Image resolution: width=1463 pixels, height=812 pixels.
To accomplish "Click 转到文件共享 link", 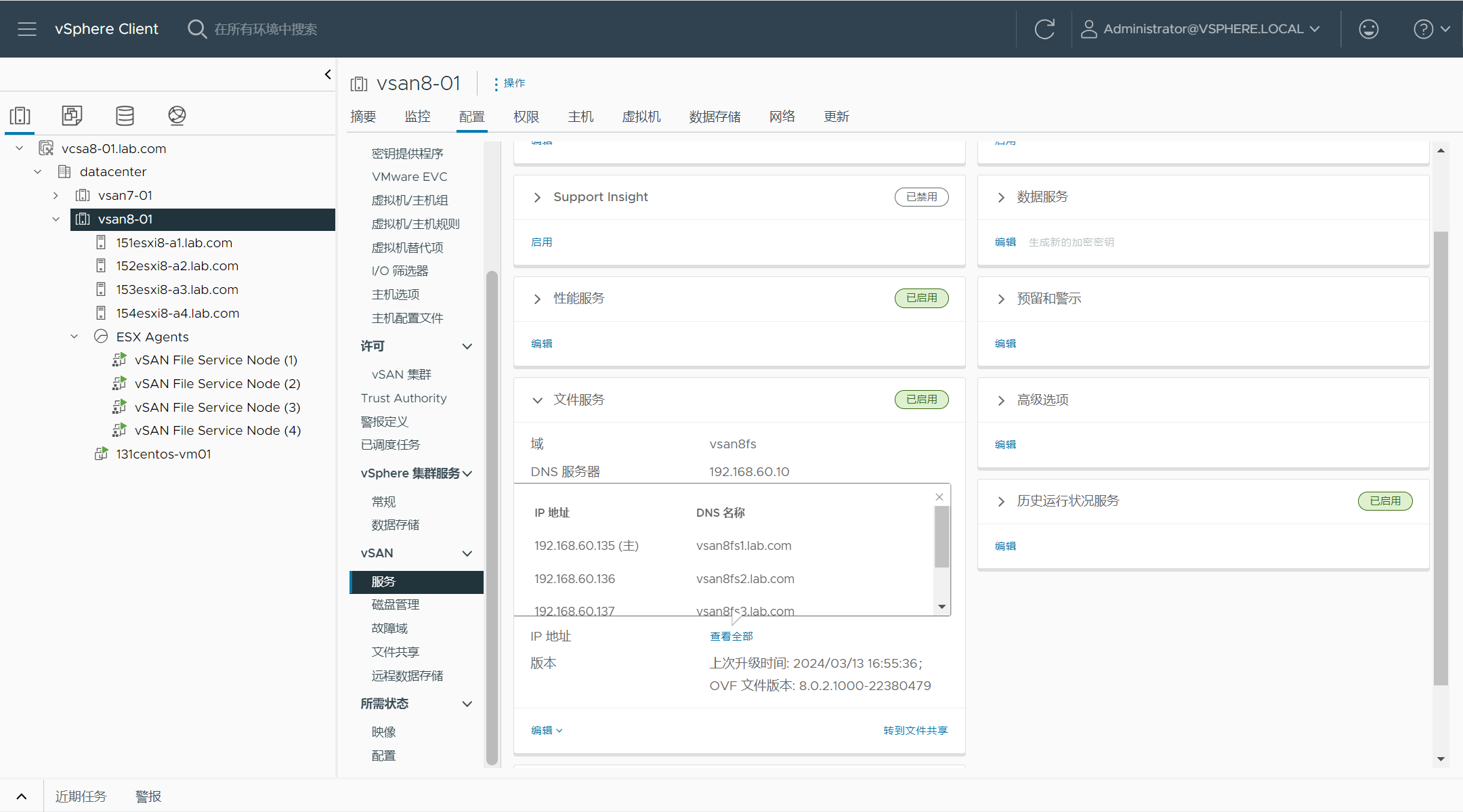I will coord(915,730).
